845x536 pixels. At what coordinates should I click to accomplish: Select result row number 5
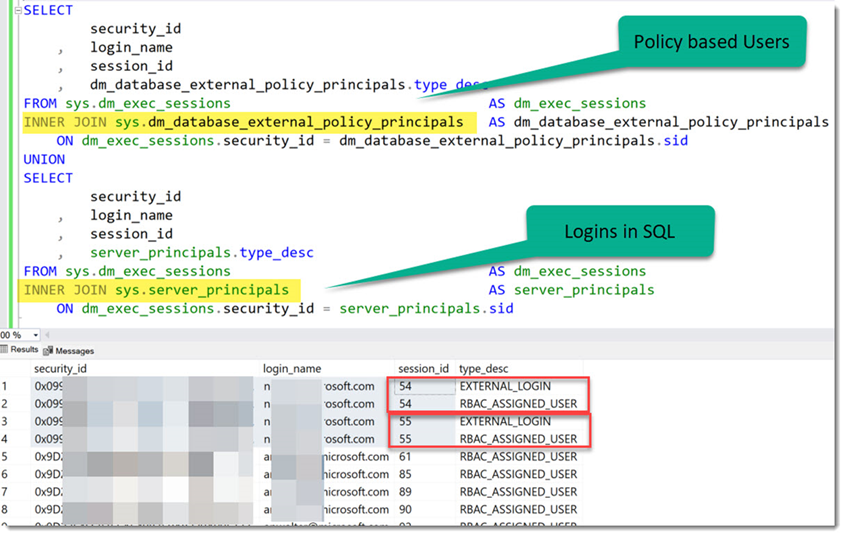coord(5,457)
